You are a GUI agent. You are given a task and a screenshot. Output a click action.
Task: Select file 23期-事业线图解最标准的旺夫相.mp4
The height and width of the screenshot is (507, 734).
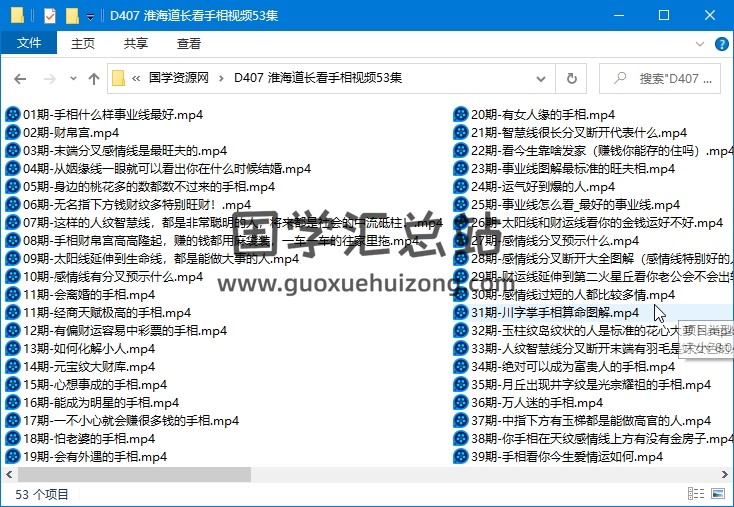[565, 169]
